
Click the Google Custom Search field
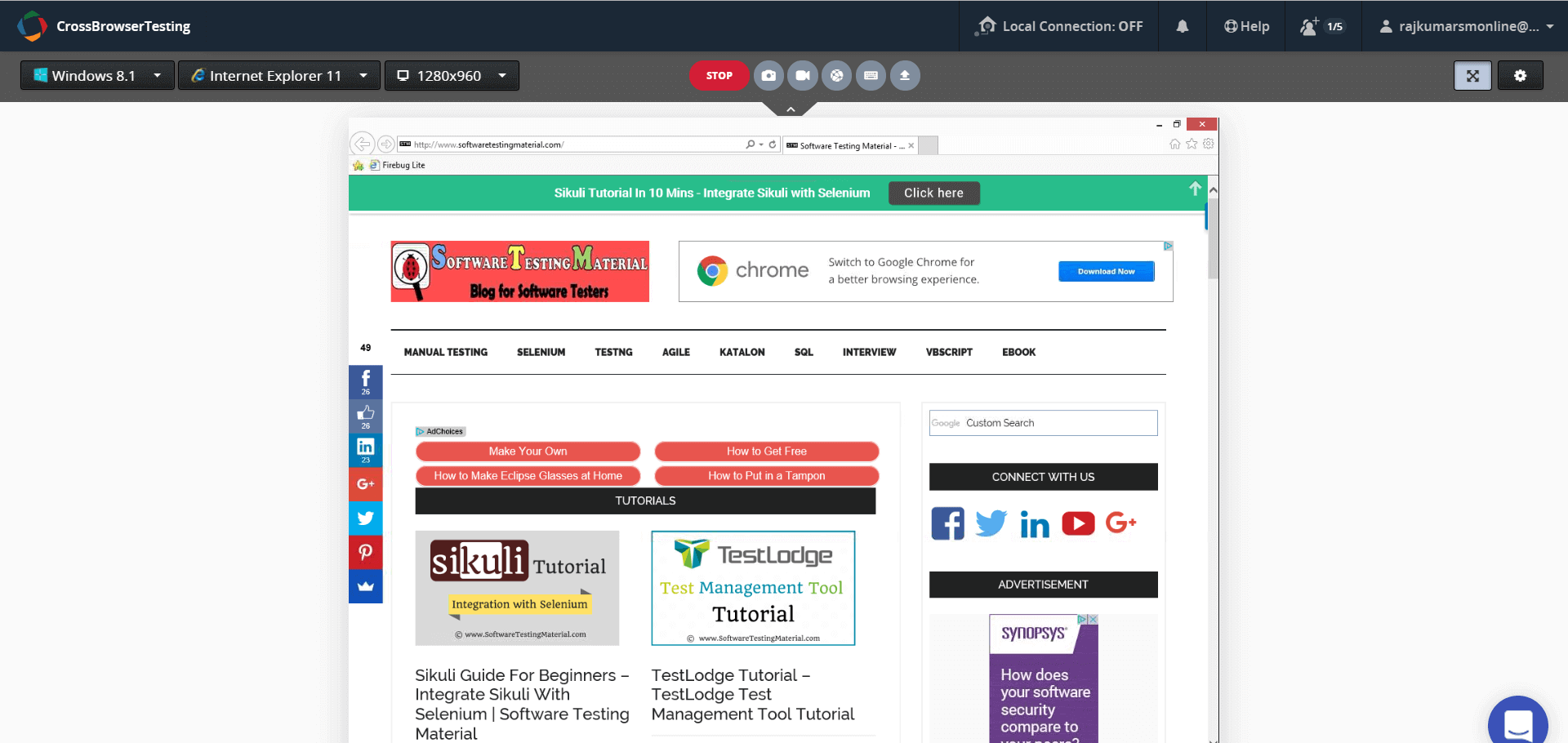pos(1043,423)
